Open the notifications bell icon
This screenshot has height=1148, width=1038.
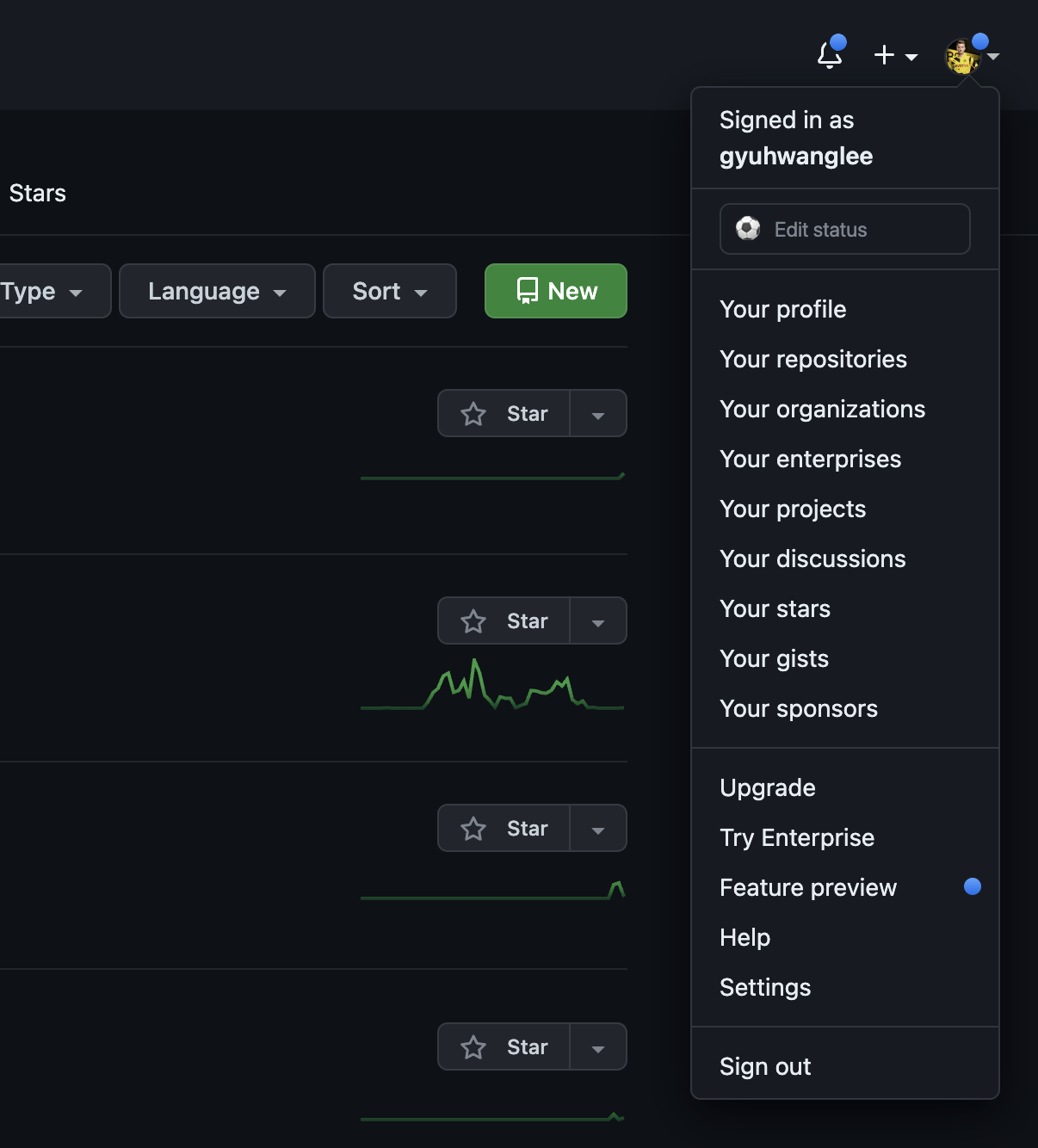(x=830, y=54)
